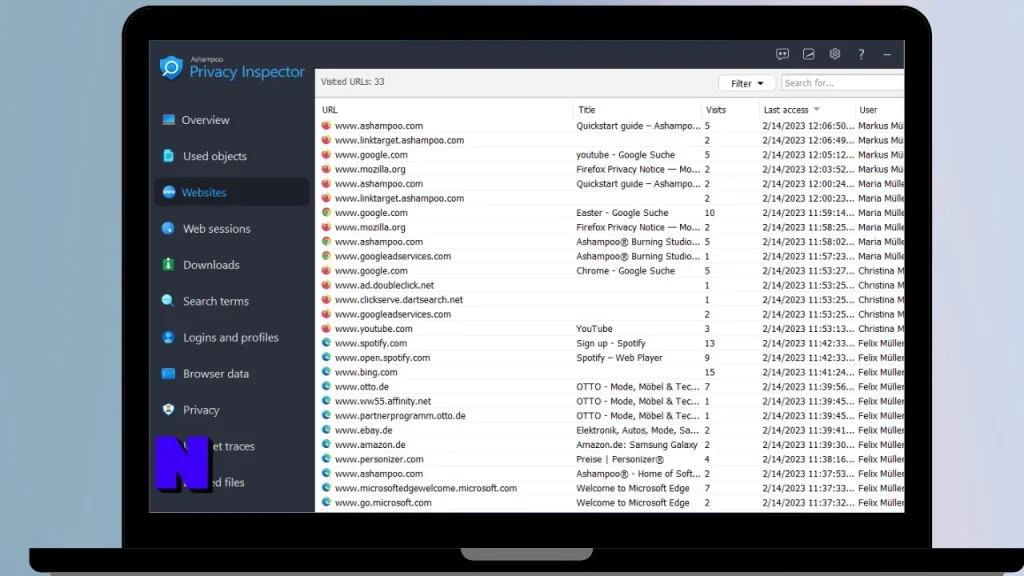The width and height of the screenshot is (1024, 576).
Task: Click Chrome icon beside www.googleadservices.com Ashampoo Burning row
Action: [x=326, y=256]
